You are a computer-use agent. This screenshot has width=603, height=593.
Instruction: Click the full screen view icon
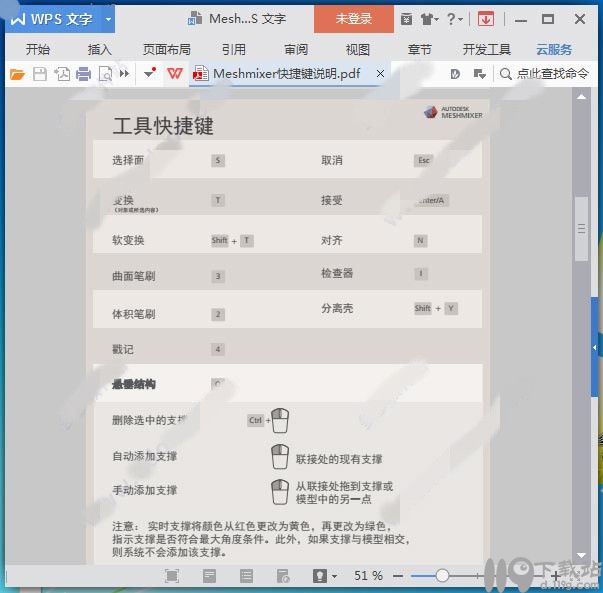click(172, 576)
